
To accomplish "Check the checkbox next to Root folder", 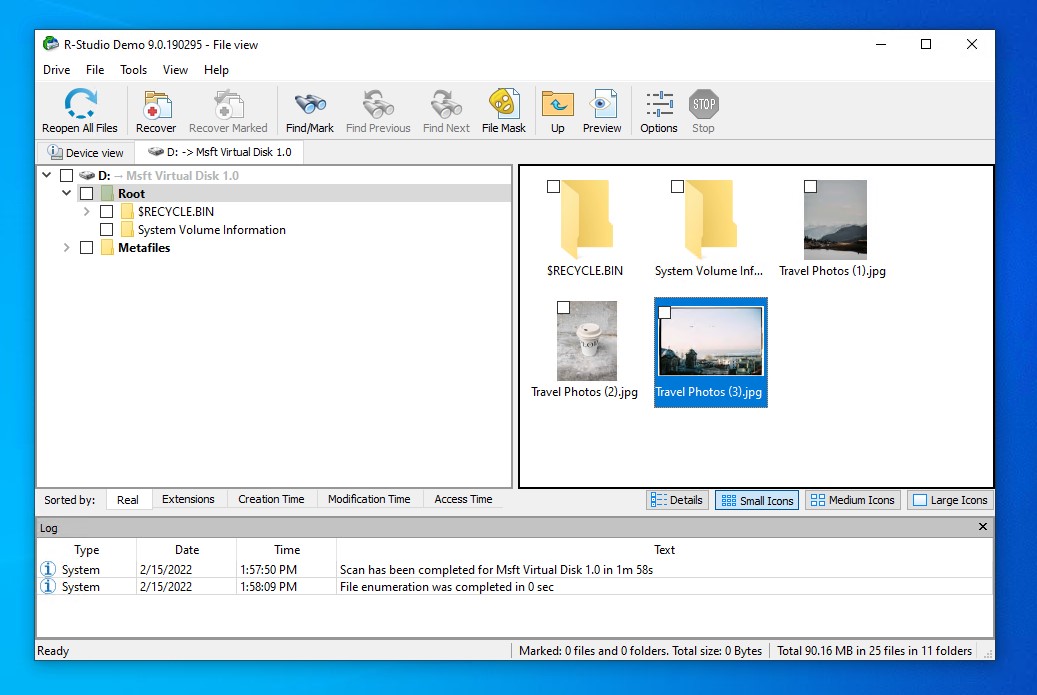I will pos(87,193).
